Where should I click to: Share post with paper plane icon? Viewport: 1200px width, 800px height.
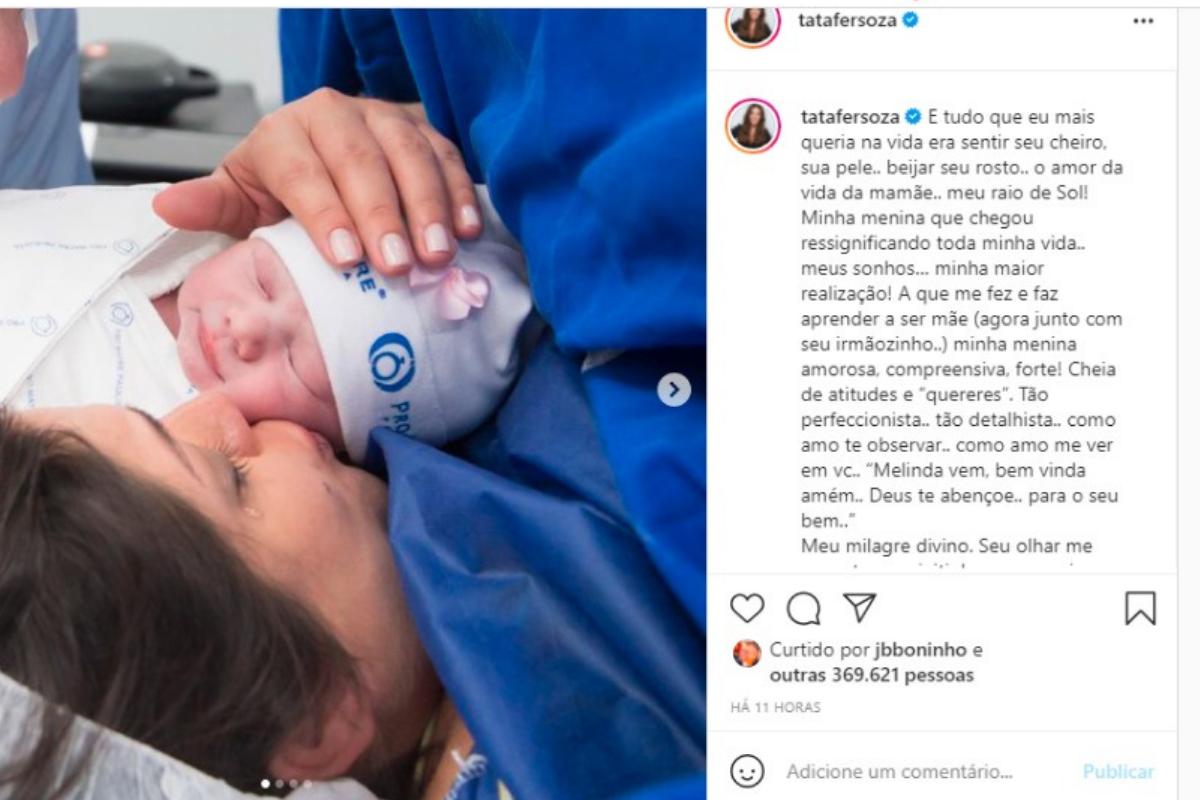click(859, 607)
